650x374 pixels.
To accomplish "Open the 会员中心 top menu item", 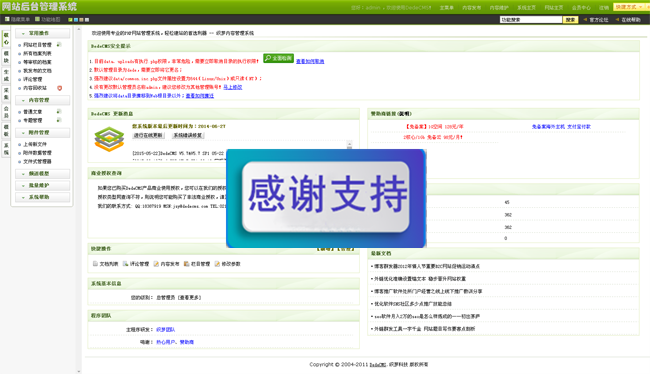I will coord(581,7).
